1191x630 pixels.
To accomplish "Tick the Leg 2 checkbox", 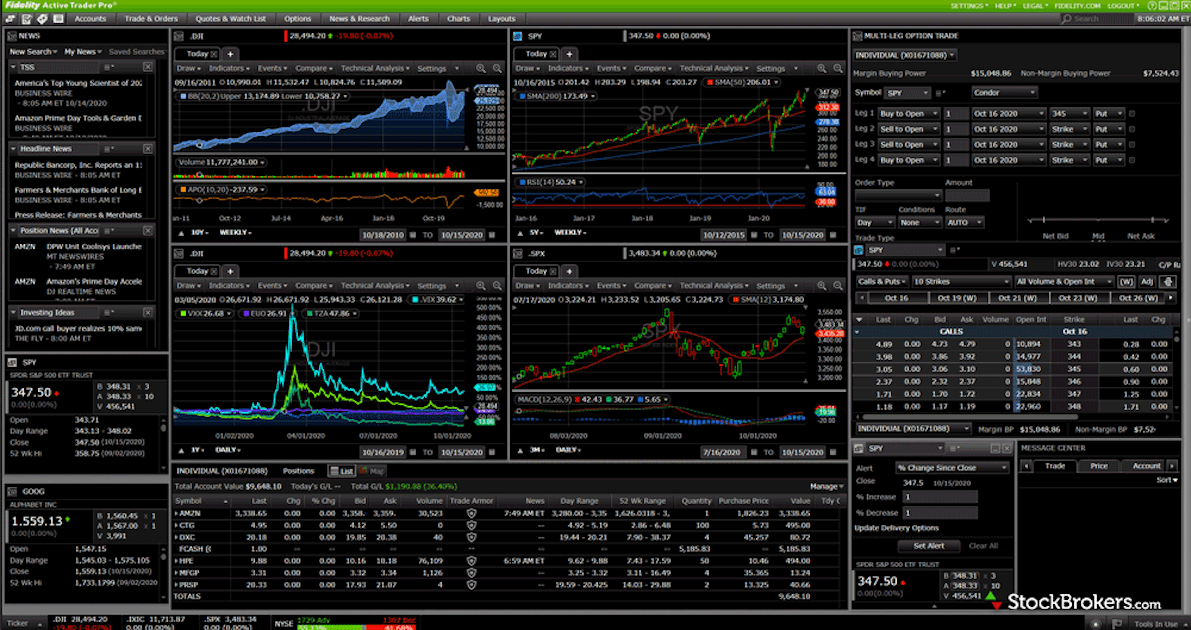I will [x=1132, y=129].
